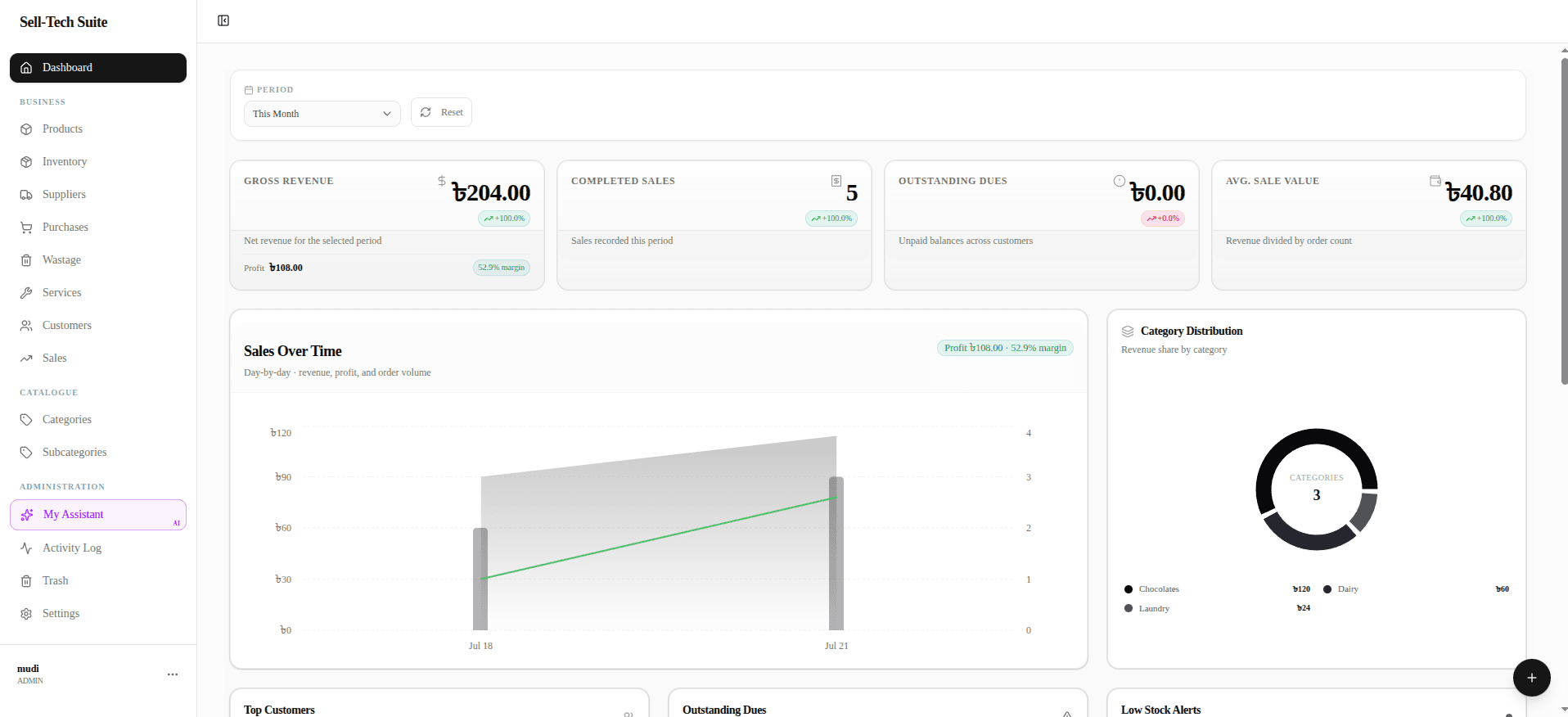Click the Activity Log pulse icon
Screen dimensions: 1568x717
(26, 548)
